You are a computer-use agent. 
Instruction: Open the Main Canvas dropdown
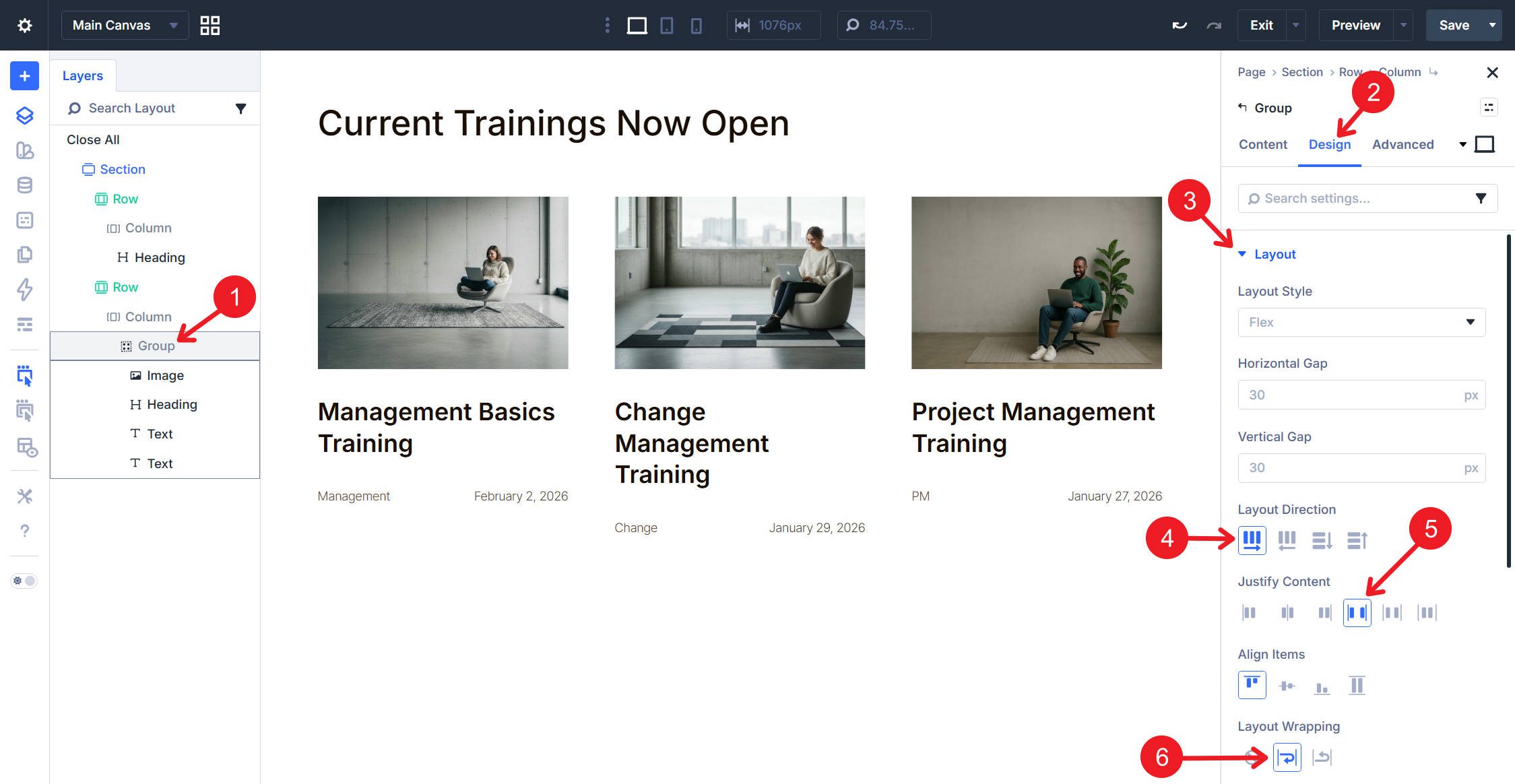(125, 26)
